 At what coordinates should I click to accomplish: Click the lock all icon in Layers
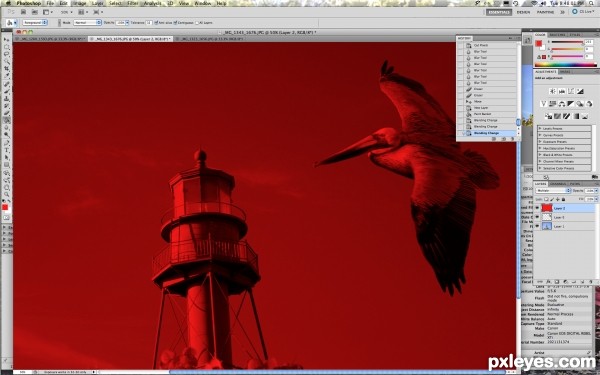click(x=563, y=199)
